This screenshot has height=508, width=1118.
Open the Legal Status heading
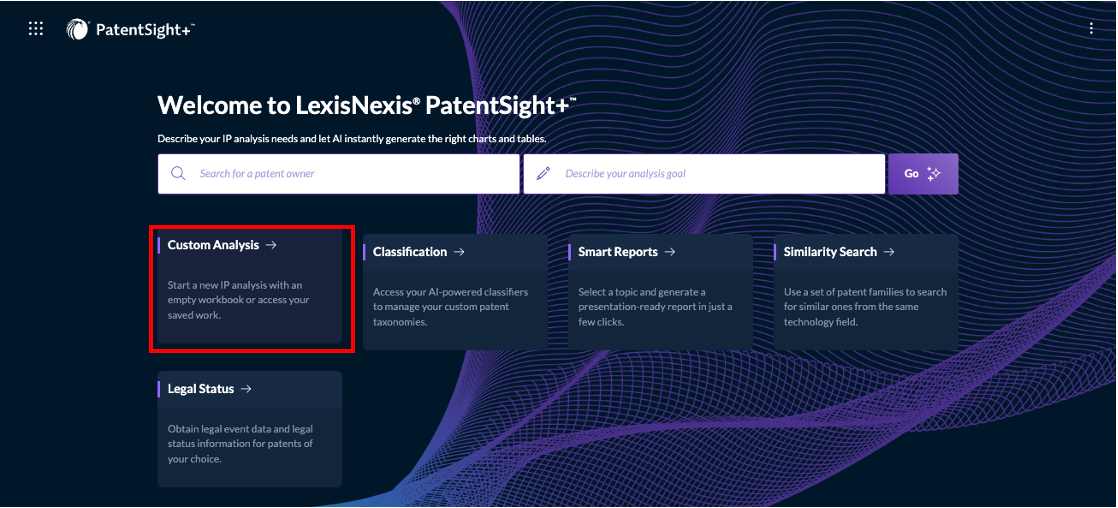(x=201, y=389)
